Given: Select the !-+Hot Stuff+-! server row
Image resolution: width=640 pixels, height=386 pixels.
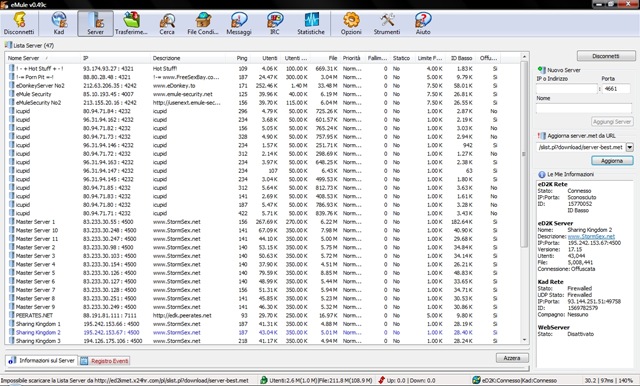Looking at the screenshot, I should 254,69.
